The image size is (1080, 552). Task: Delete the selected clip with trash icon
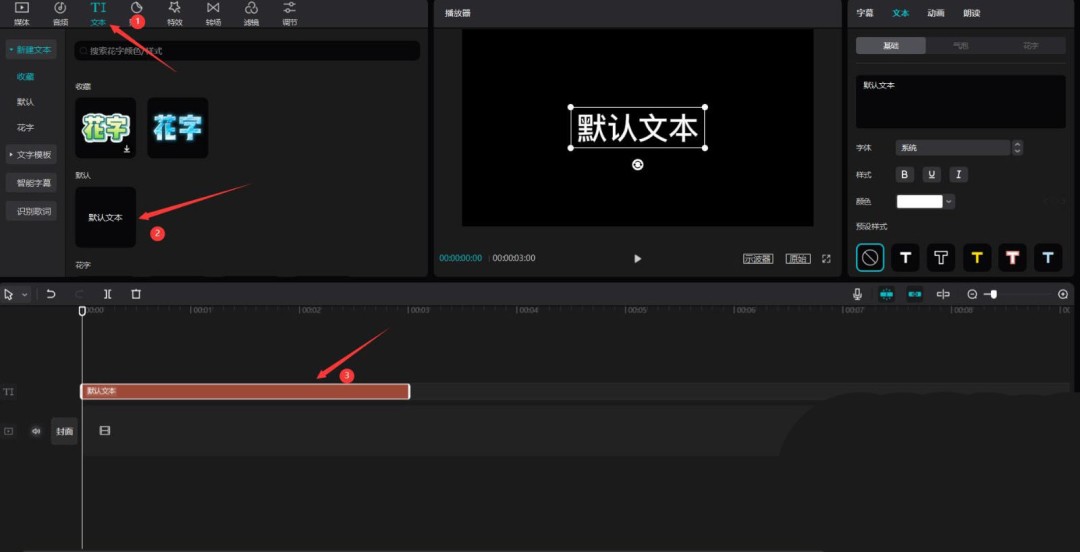pyautogui.click(x=136, y=294)
